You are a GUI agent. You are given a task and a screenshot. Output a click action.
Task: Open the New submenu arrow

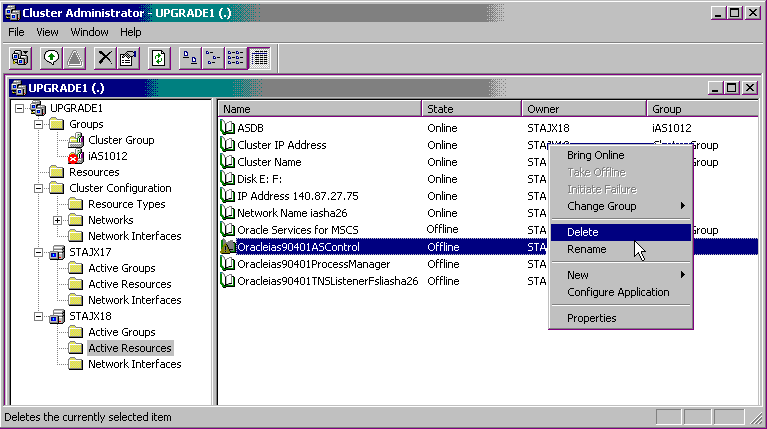point(682,275)
